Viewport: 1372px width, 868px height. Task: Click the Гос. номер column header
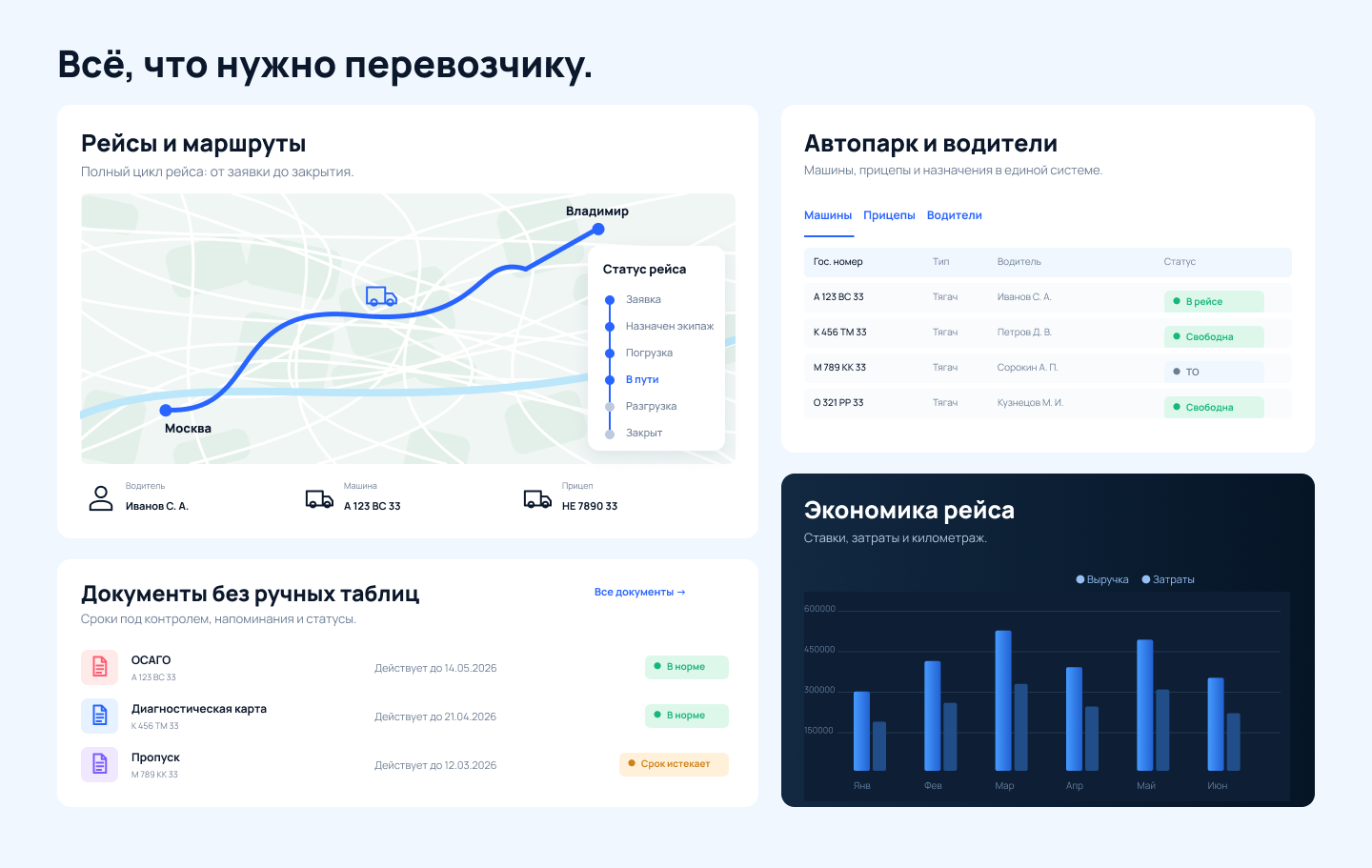click(x=838, y=262)
